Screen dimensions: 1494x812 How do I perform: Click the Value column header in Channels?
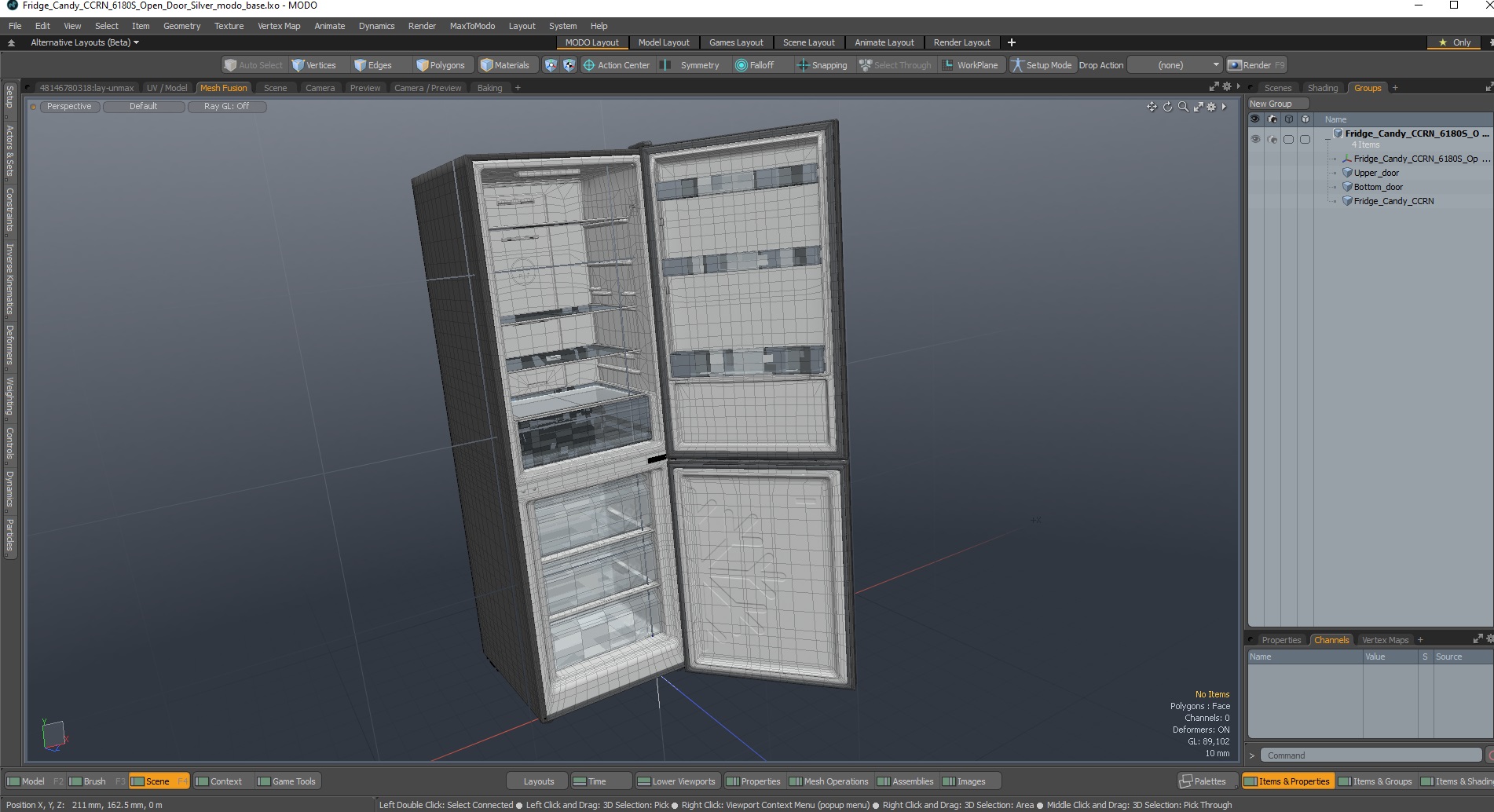click(x=1390, y=657)
